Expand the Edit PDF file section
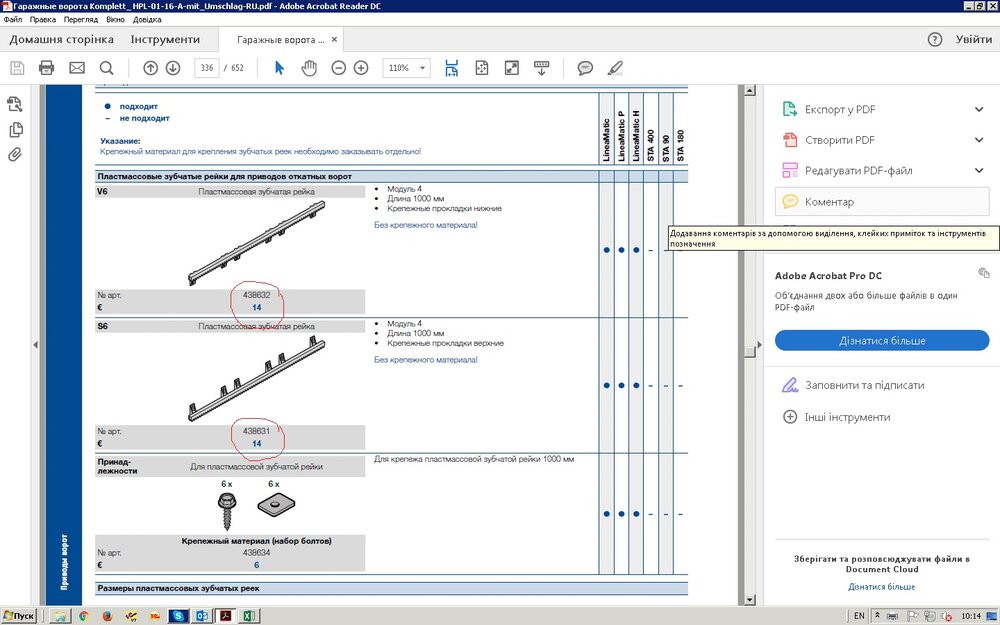 pyautogui.click(x=978, y=171)
